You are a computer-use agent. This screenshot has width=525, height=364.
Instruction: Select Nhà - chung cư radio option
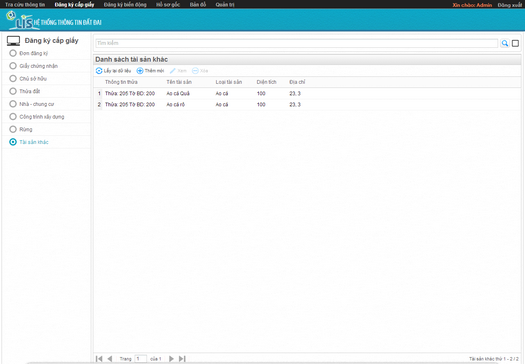tap(13, 104)
